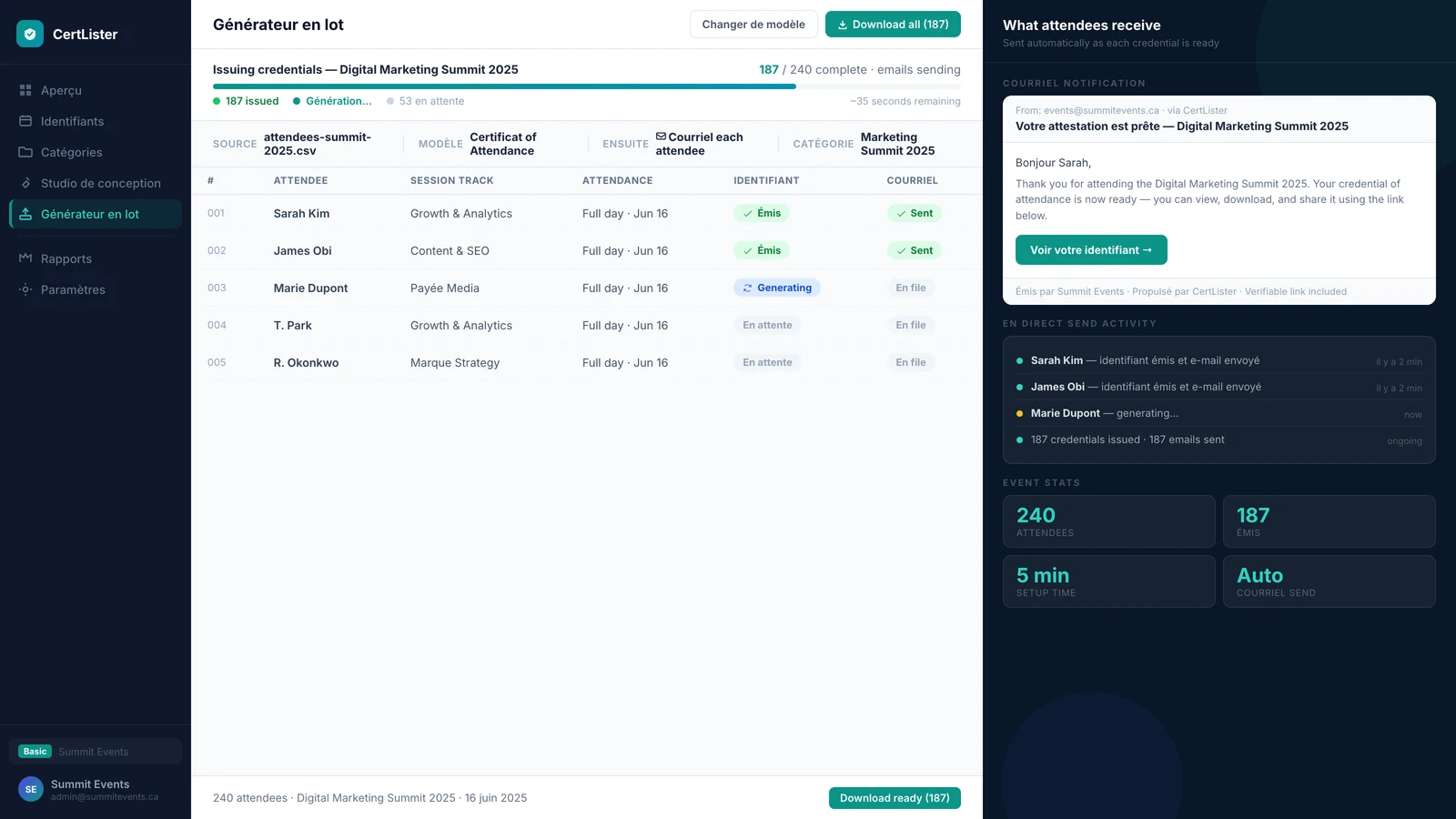Click the 53 en attente status label

(425, 101)
